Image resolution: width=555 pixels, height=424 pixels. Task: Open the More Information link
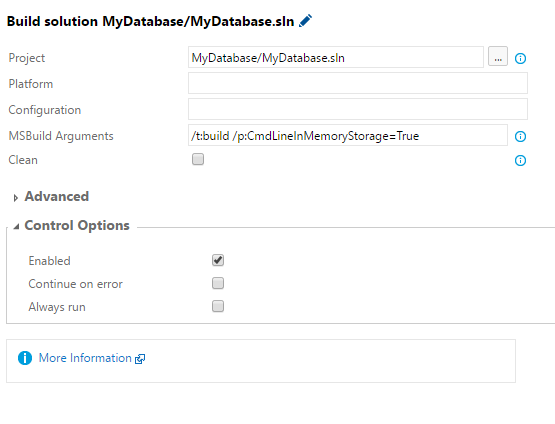(x=85, y=358)
